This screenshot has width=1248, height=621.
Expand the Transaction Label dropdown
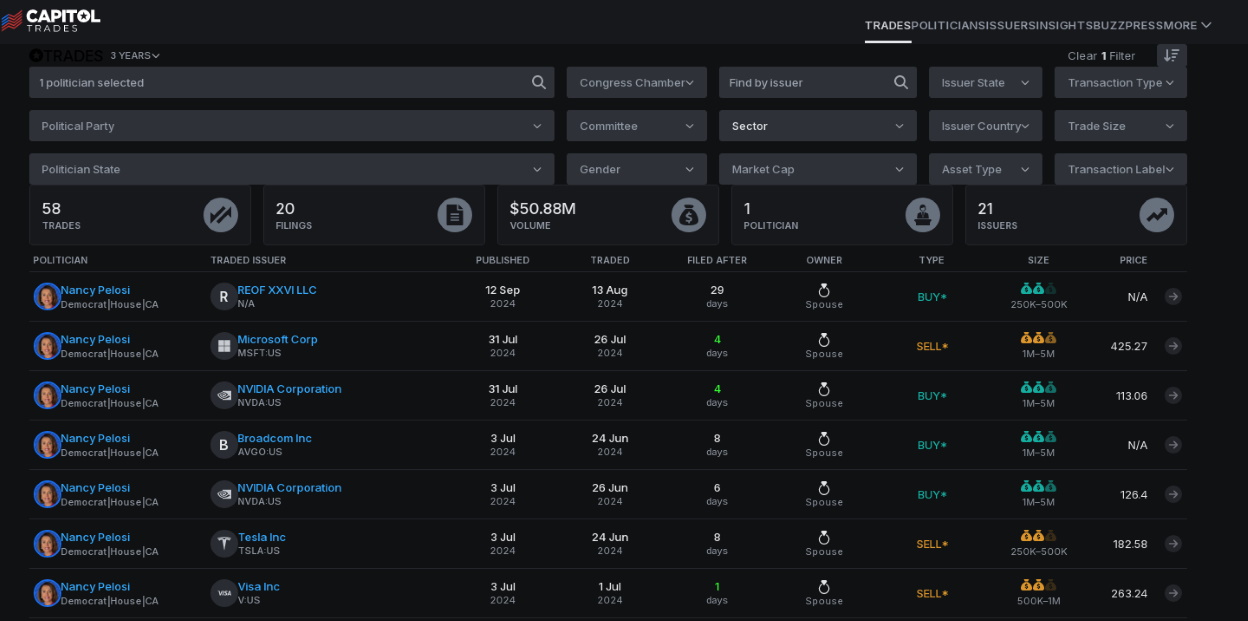pyautogui.click(x=1121, y=169)
